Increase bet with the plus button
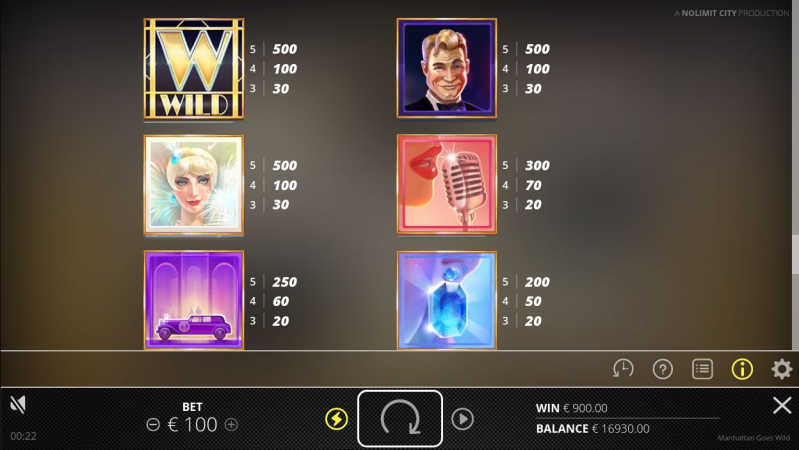Screen dimensions: 799x450 click(231, 425)
